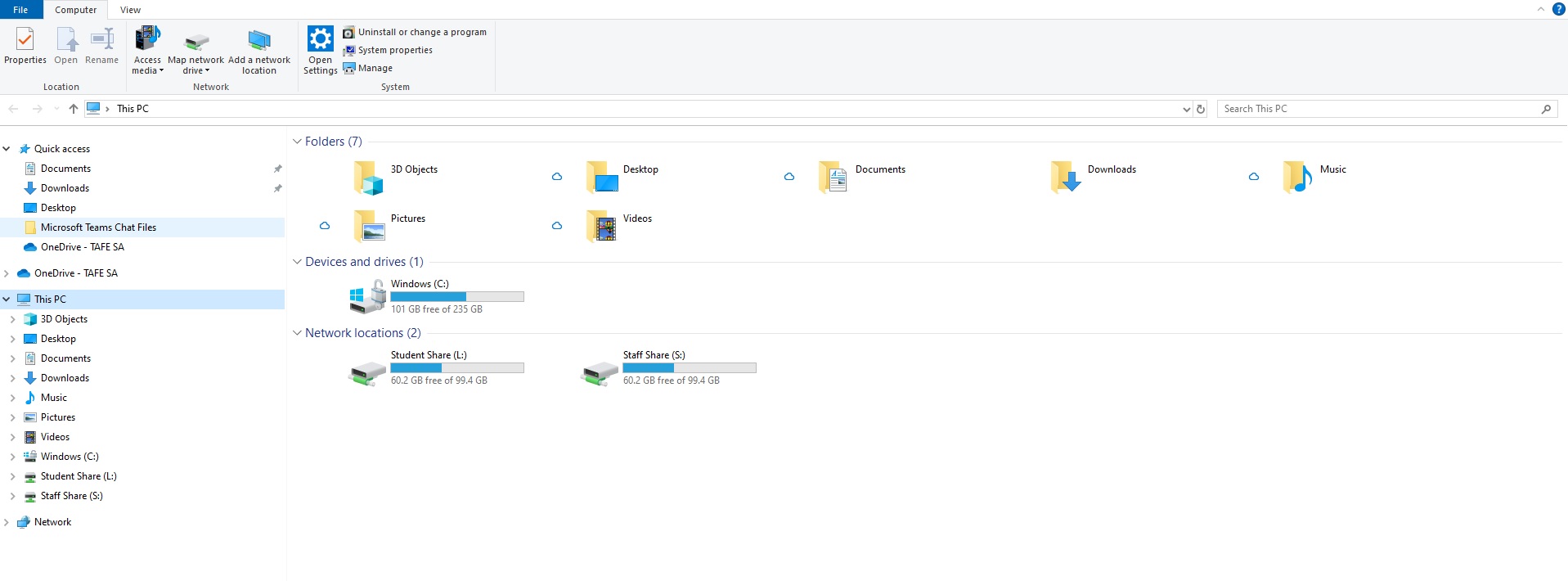Click the Staff Share (S:) capacity bar
This screenshot has width=1568, height=581.
(x=689, y=368)
